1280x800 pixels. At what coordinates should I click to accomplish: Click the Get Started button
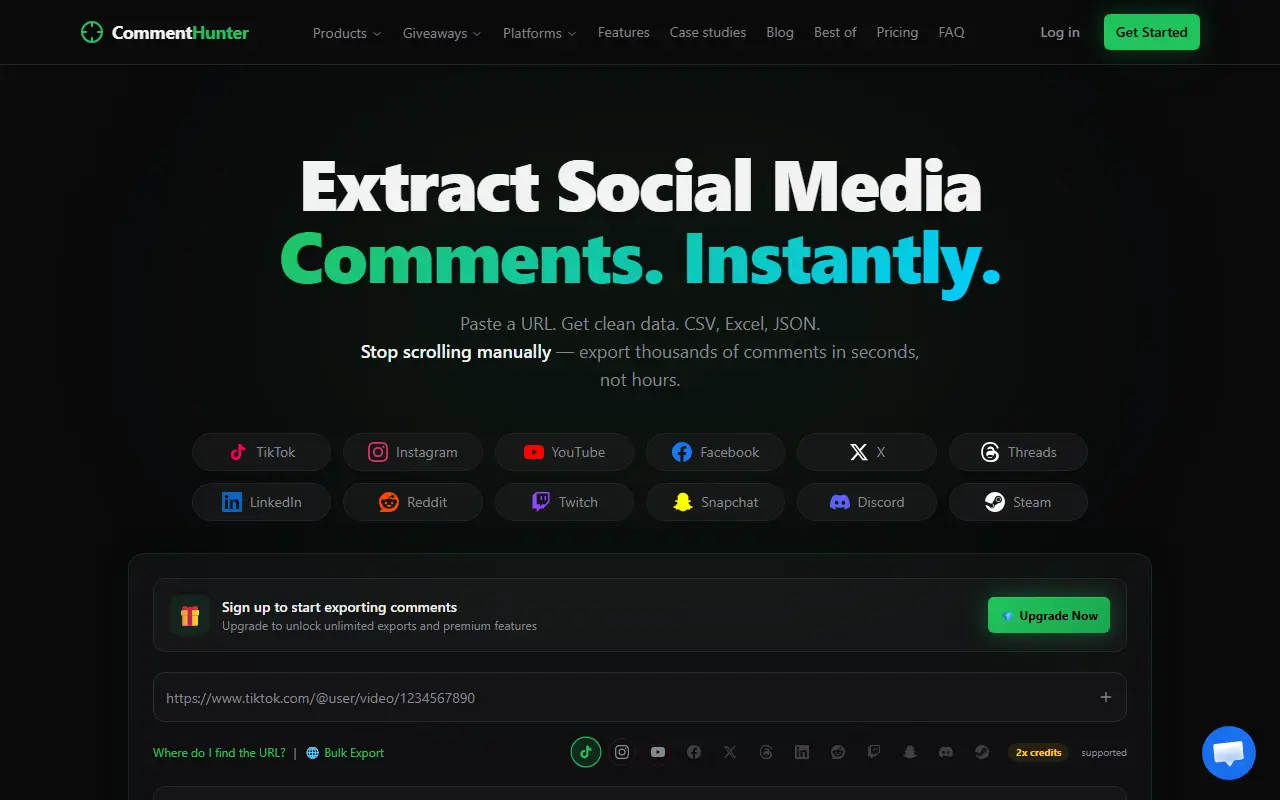point(1152,32)
